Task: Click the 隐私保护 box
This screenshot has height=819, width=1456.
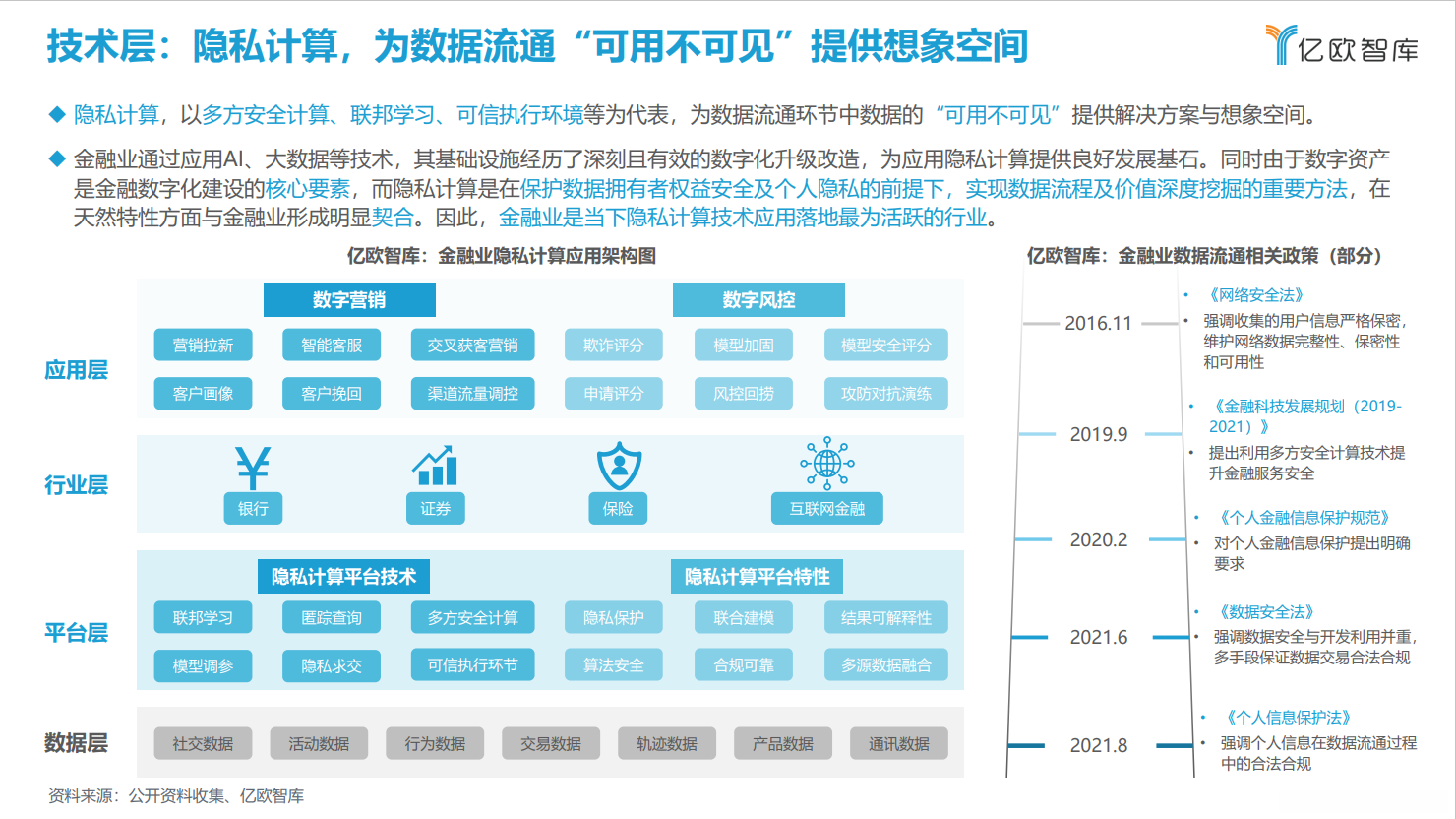Action: (614, 618)
